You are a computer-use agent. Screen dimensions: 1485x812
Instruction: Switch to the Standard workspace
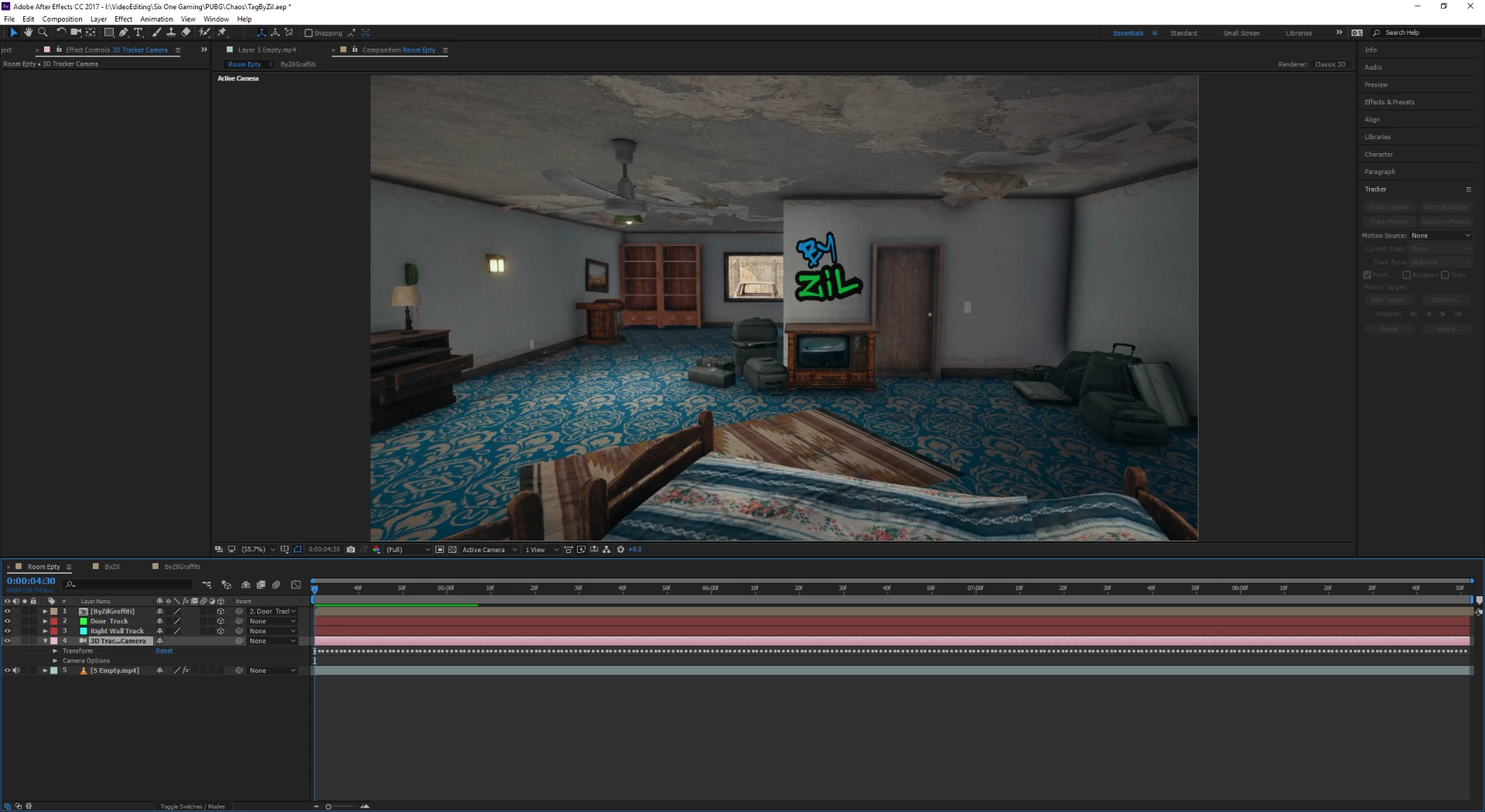[1183, 33]
